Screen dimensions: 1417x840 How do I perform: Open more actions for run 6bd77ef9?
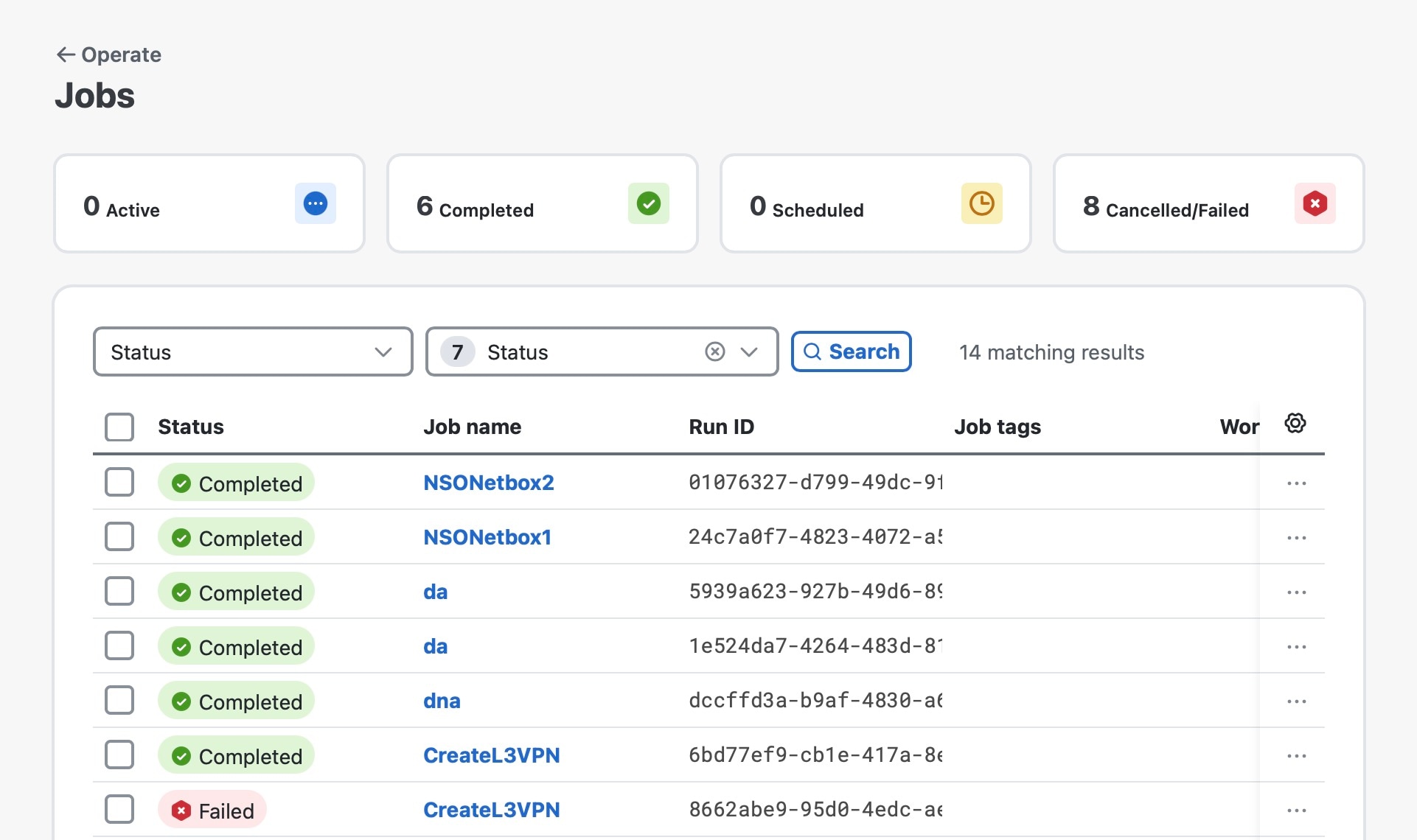(x=1297, y=756)
